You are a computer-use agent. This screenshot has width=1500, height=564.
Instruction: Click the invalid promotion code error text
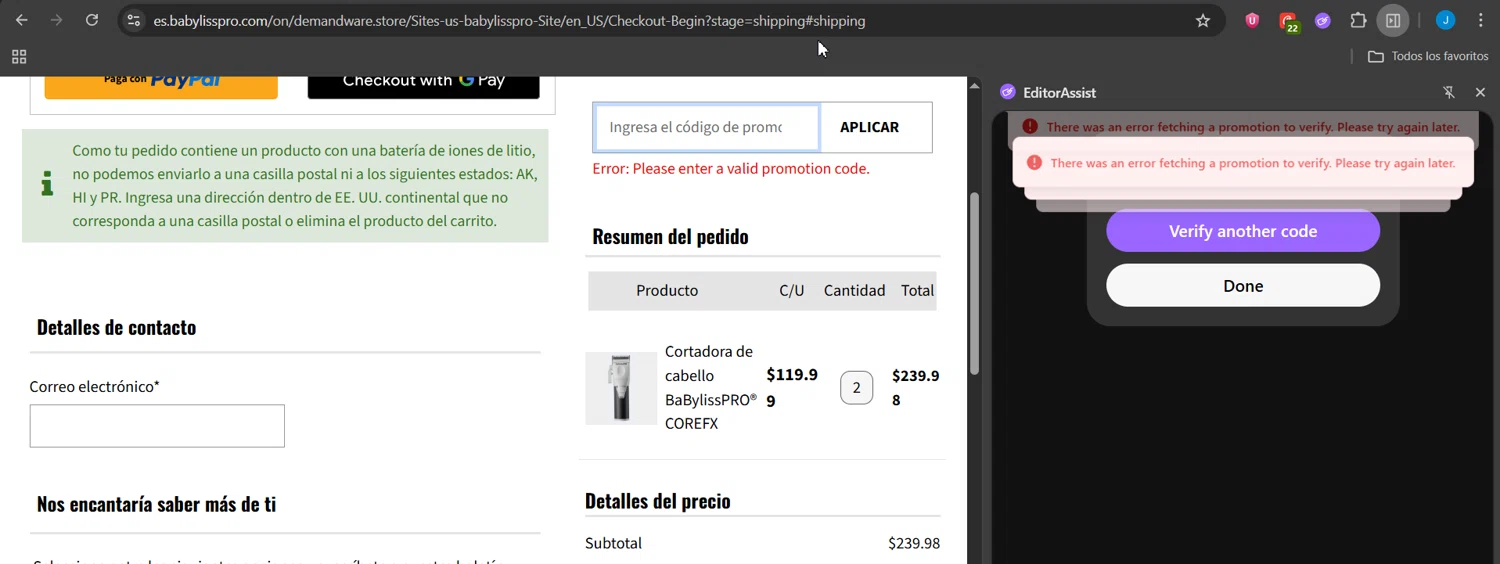[x=731, y=169]
